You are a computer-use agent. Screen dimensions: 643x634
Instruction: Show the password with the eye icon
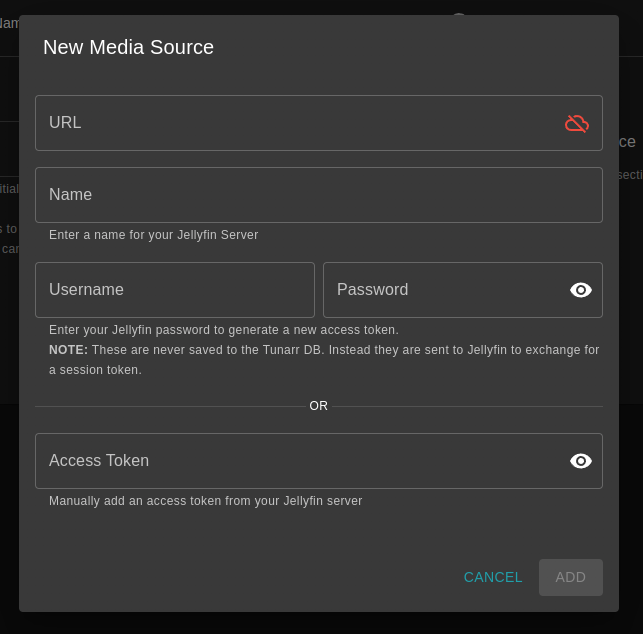(581, 290)
